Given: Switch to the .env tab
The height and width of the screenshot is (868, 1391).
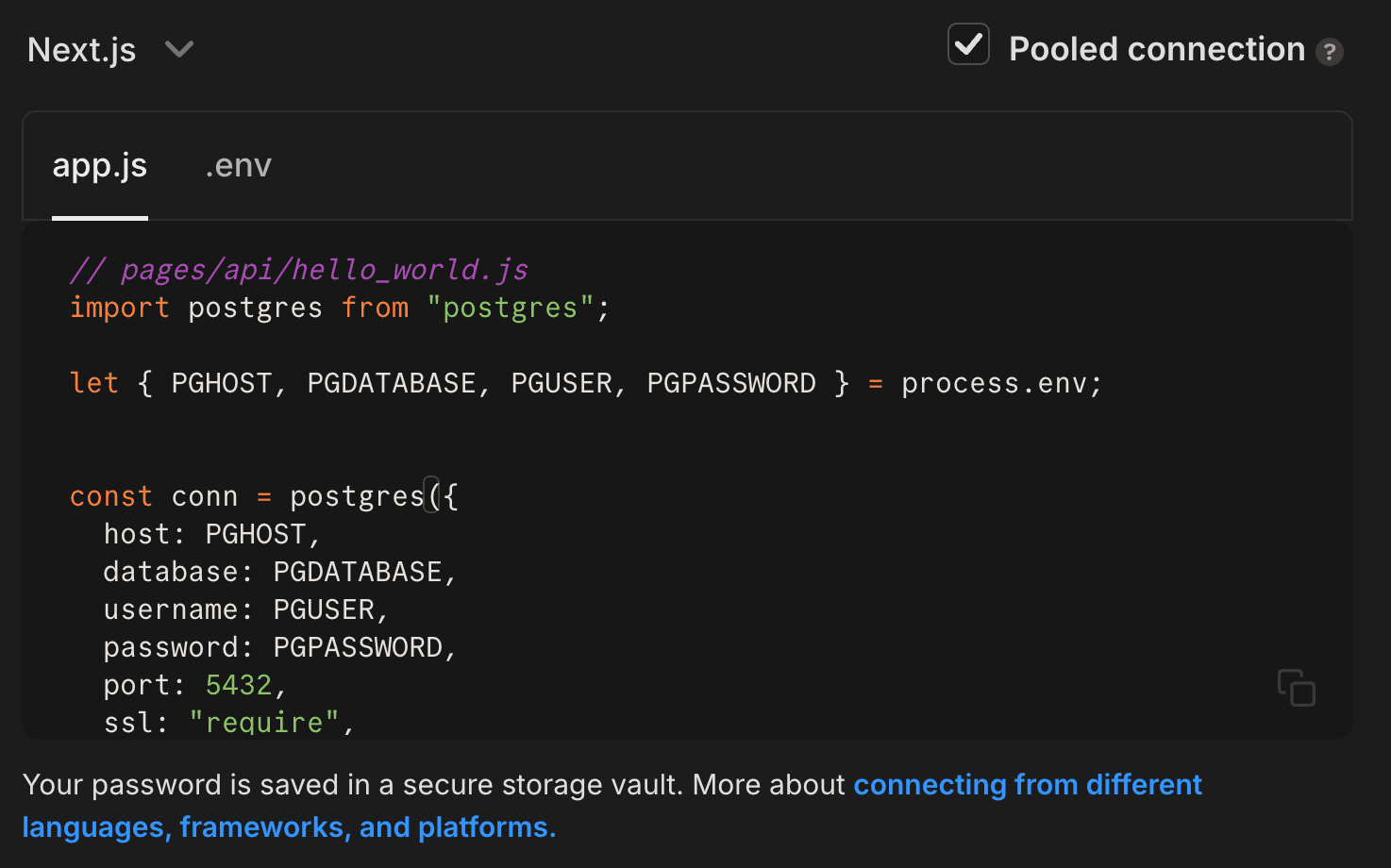Looking at the screenshot, I should (238, 165).
